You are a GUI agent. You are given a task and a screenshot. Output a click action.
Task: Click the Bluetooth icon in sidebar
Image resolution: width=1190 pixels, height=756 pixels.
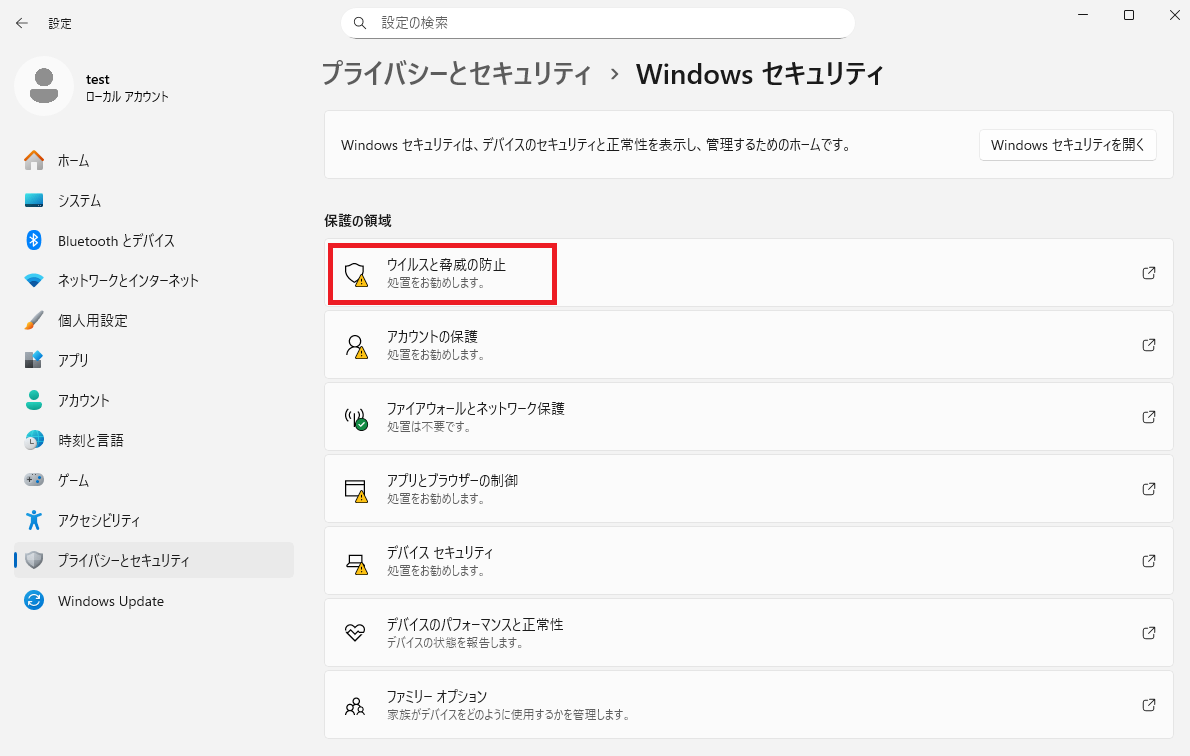(34, 241)
